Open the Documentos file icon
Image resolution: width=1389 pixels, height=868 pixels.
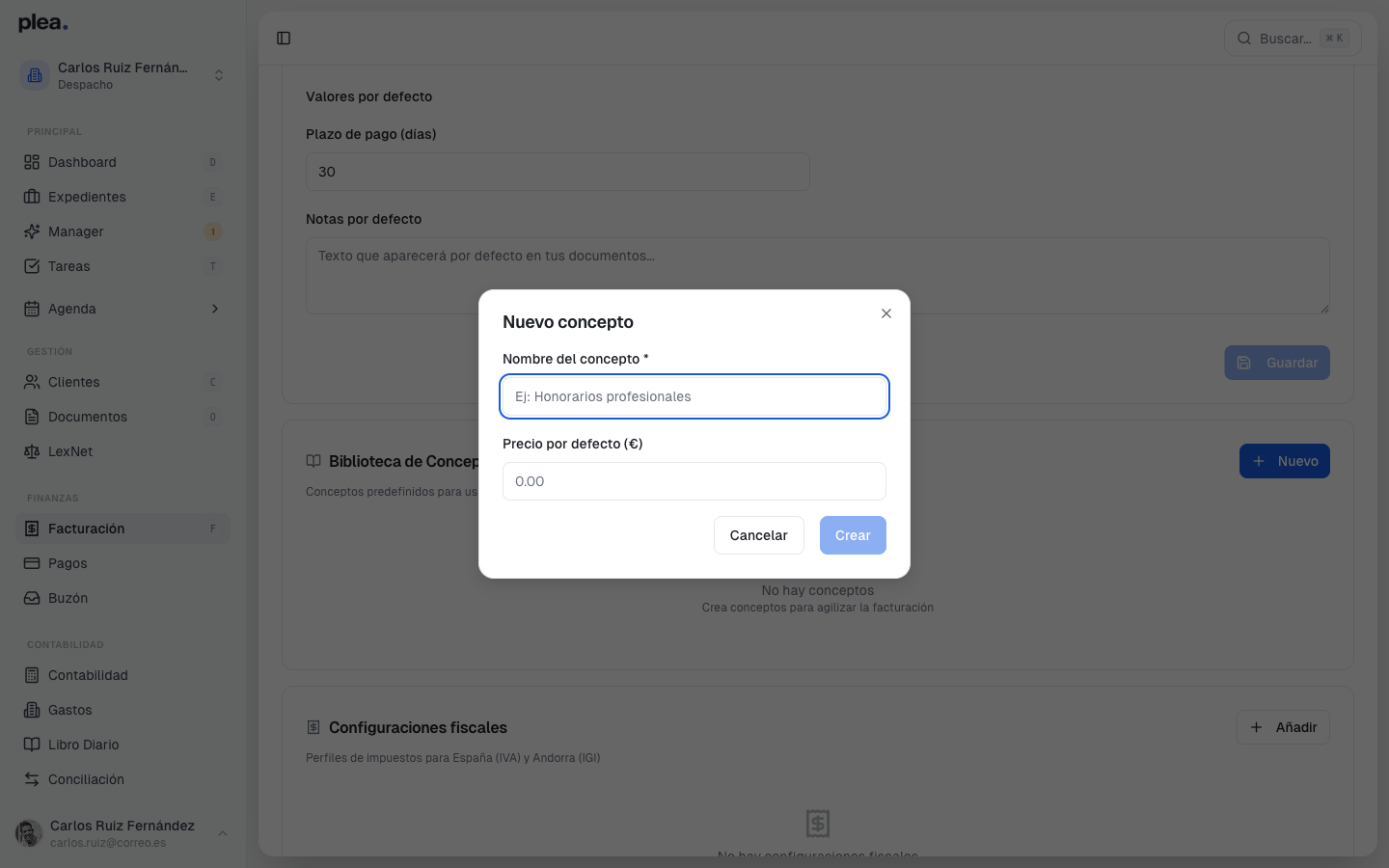coord(32,417)
